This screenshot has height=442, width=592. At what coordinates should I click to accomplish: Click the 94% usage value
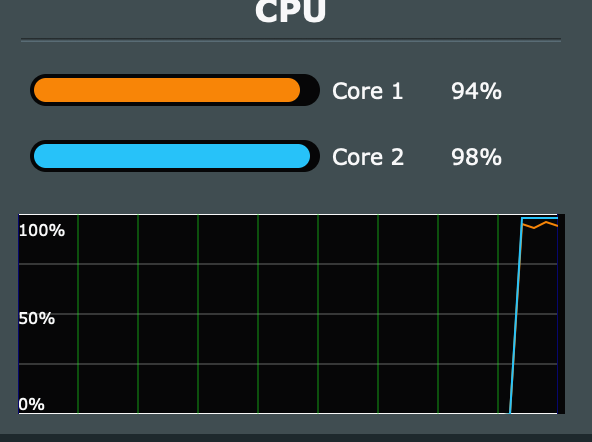coord(476,91)
